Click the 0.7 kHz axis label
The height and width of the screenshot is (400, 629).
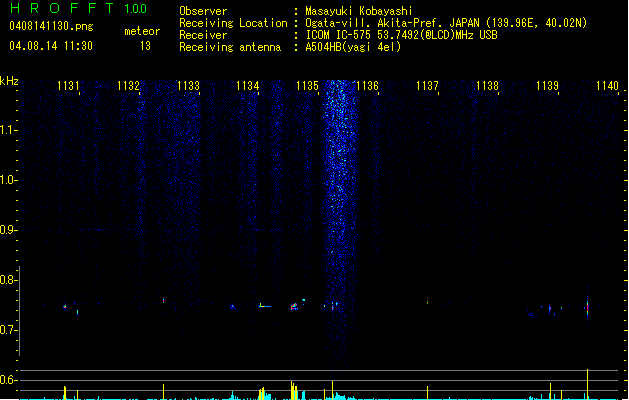pos(8,330)
